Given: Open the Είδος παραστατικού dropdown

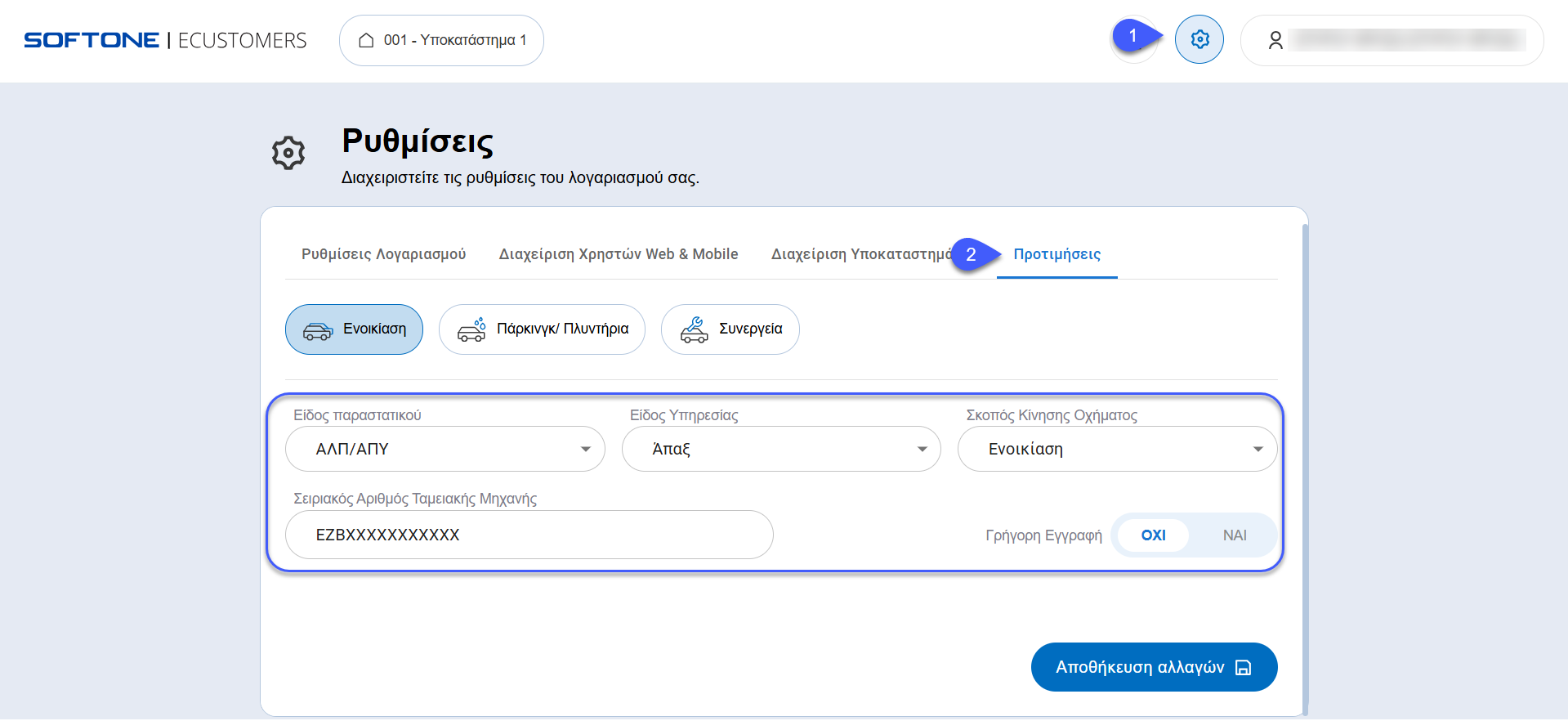Looking at the screenshot, I should pyautogui.click(x=444, y=449).
